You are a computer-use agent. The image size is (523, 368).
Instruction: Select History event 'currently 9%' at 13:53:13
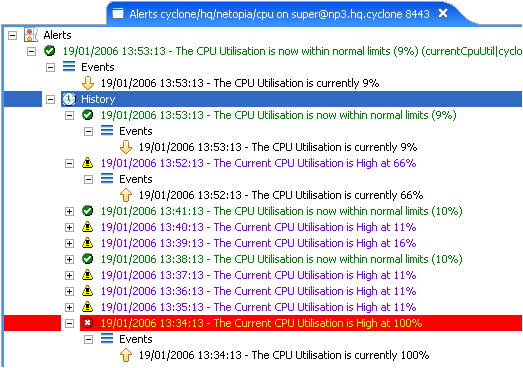tap(278, 147)
